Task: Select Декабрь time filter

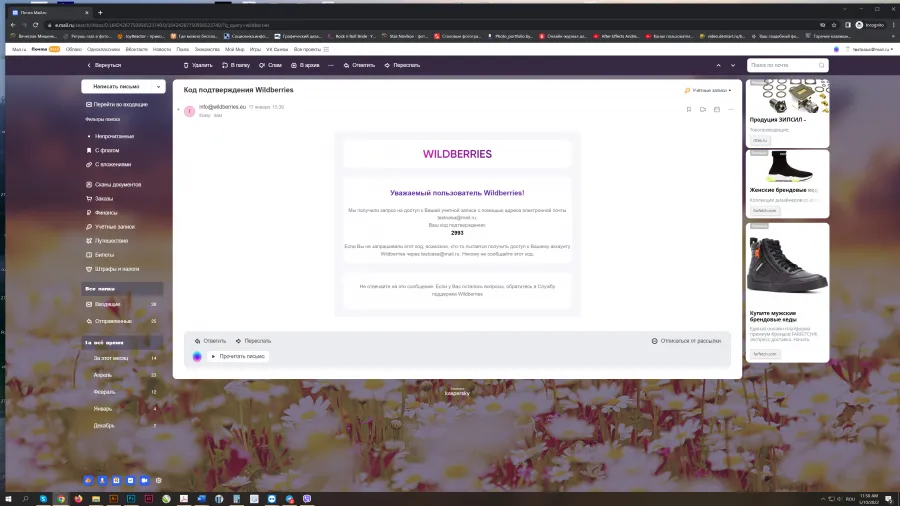Action: click(122, 426)
